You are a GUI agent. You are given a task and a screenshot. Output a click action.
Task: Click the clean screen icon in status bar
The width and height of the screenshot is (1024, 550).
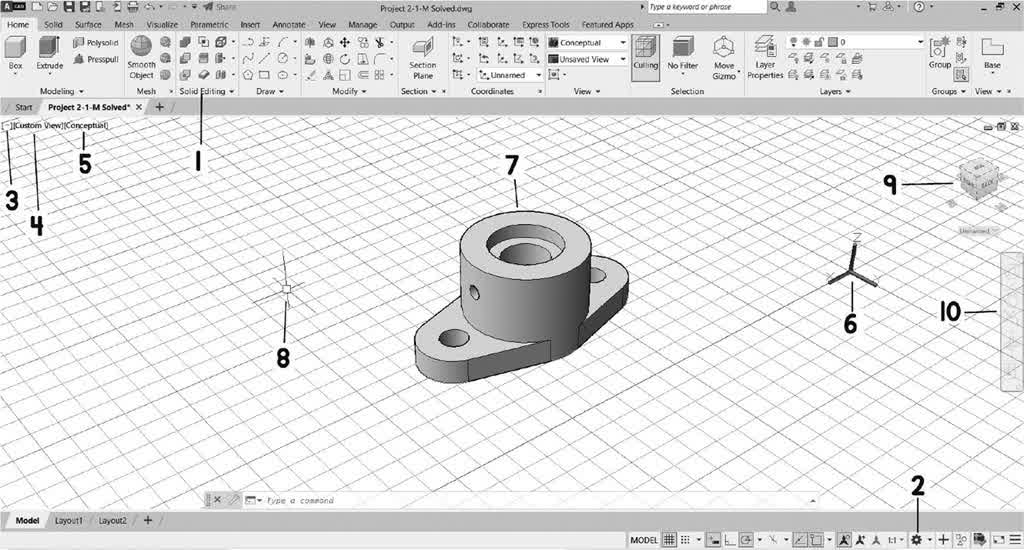point(998,540)
